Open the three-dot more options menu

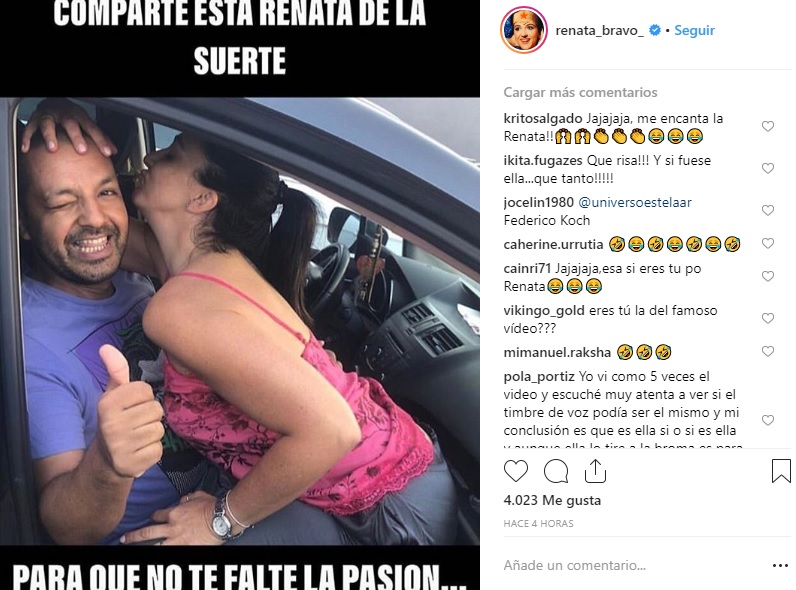[x=780, y=566]
